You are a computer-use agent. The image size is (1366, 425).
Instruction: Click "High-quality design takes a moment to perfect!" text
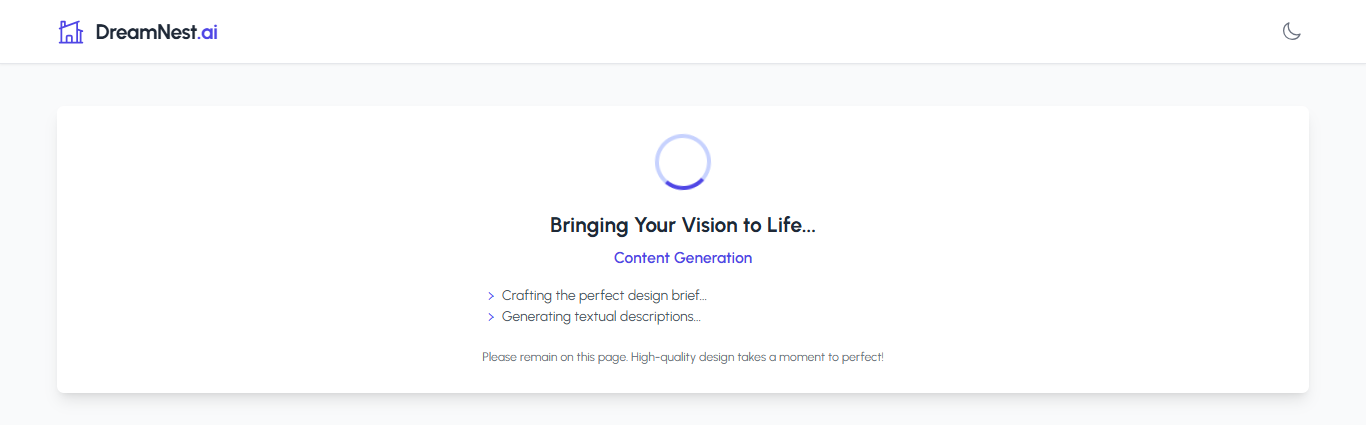point(757,357)
